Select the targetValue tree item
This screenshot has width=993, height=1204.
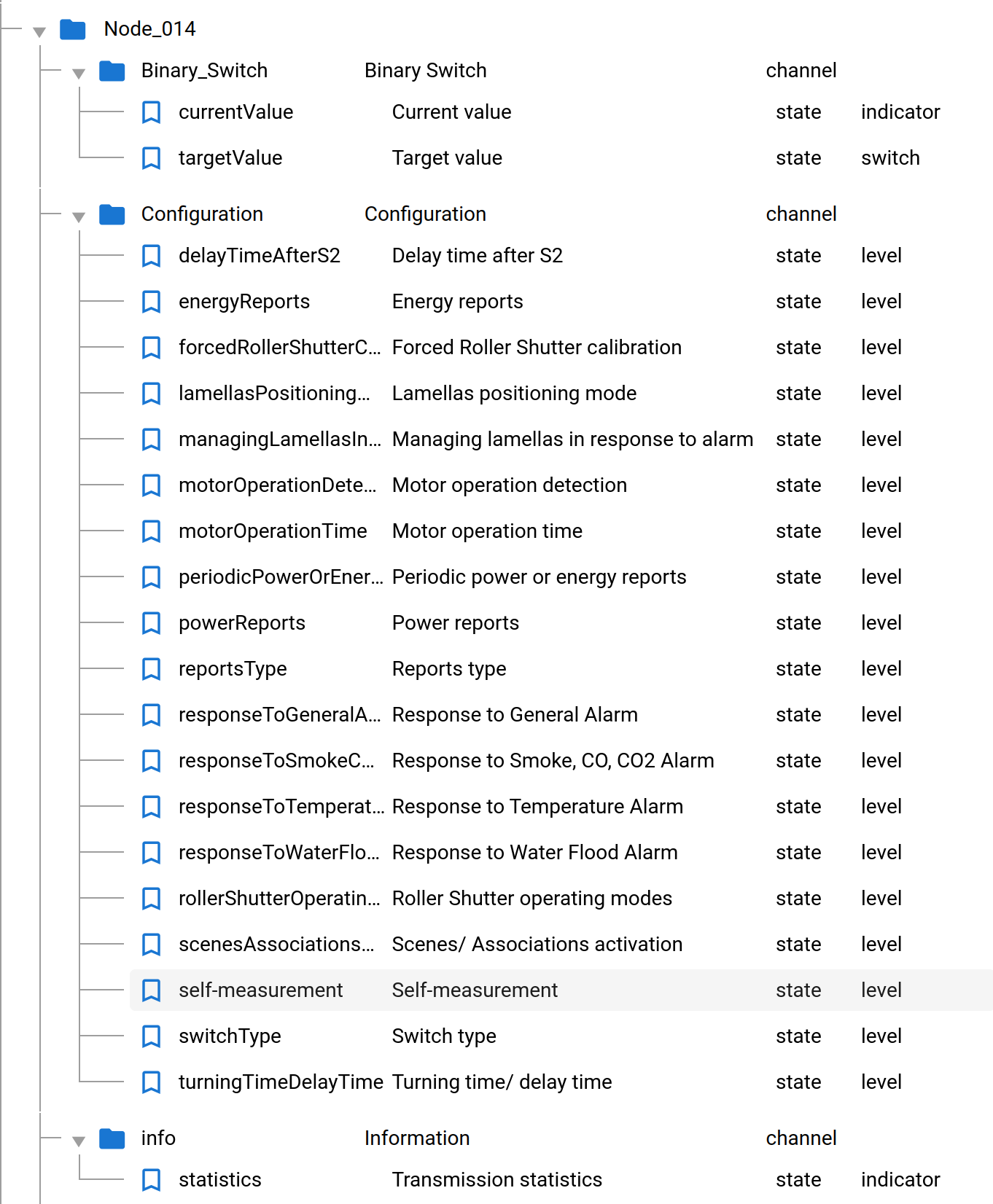[230, 158]
